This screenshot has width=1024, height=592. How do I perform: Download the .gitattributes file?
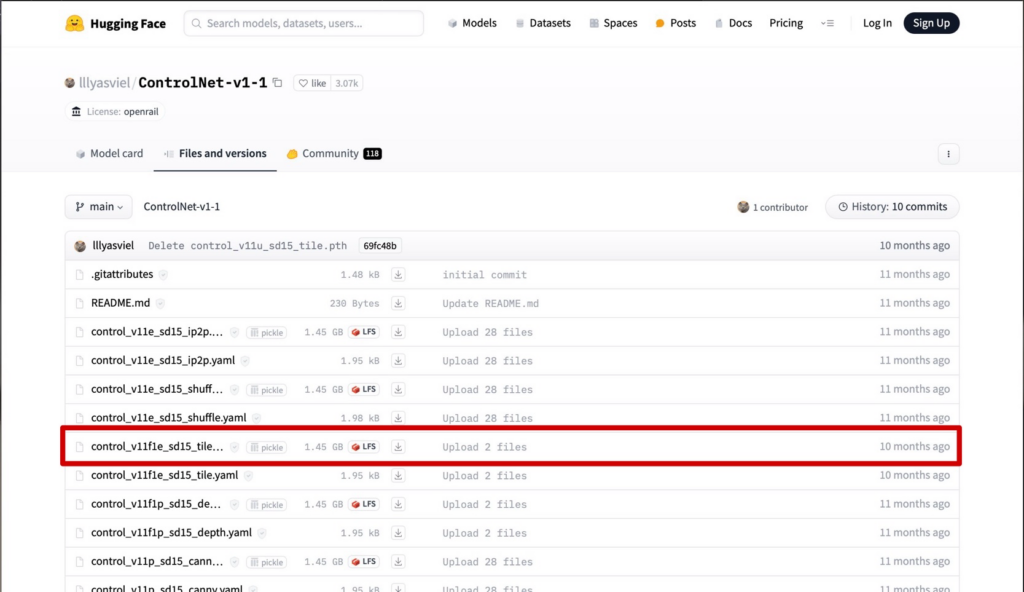pos(398,274)
